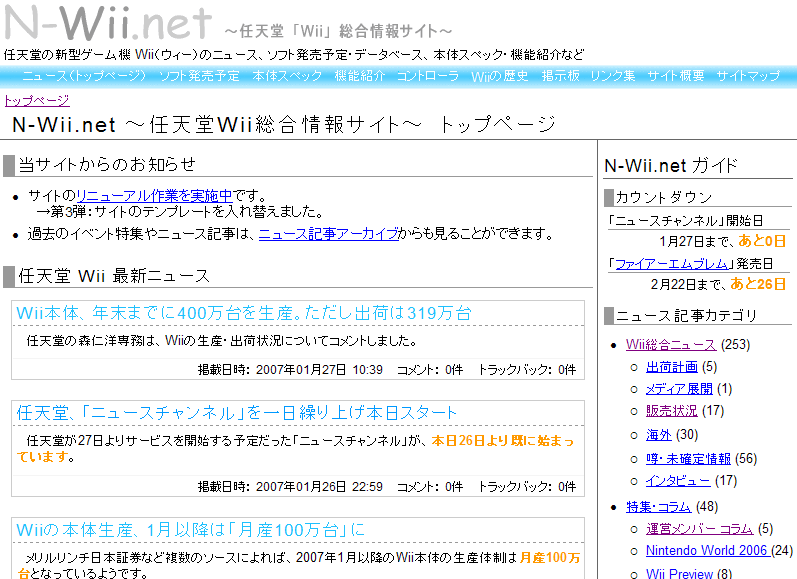Viewport: 797px width, 579px height.
Task: Follow the ファイアーエムブレム countdown link
Action: point(671,264)
